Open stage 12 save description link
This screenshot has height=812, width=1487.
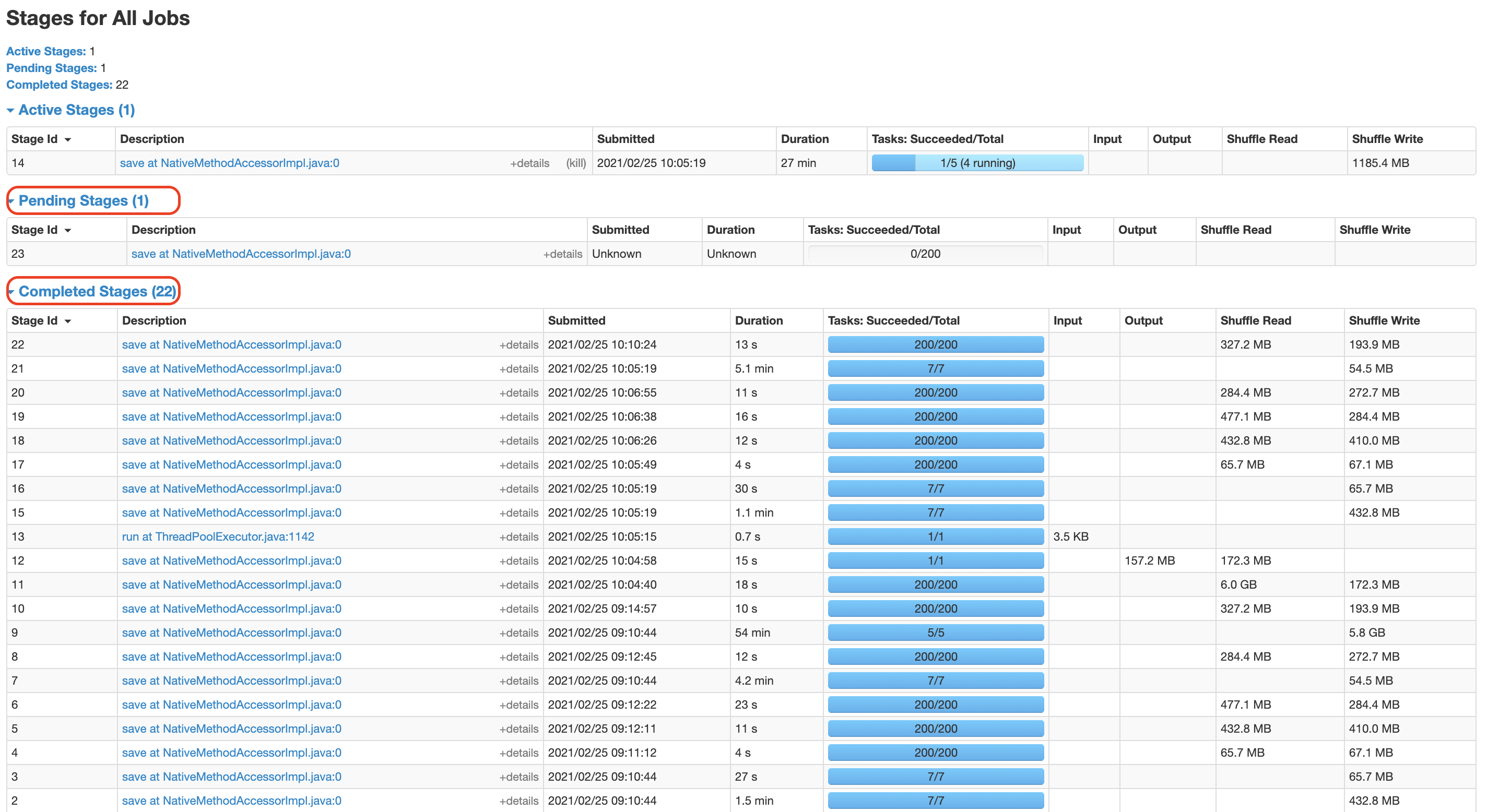coord(231,560)
